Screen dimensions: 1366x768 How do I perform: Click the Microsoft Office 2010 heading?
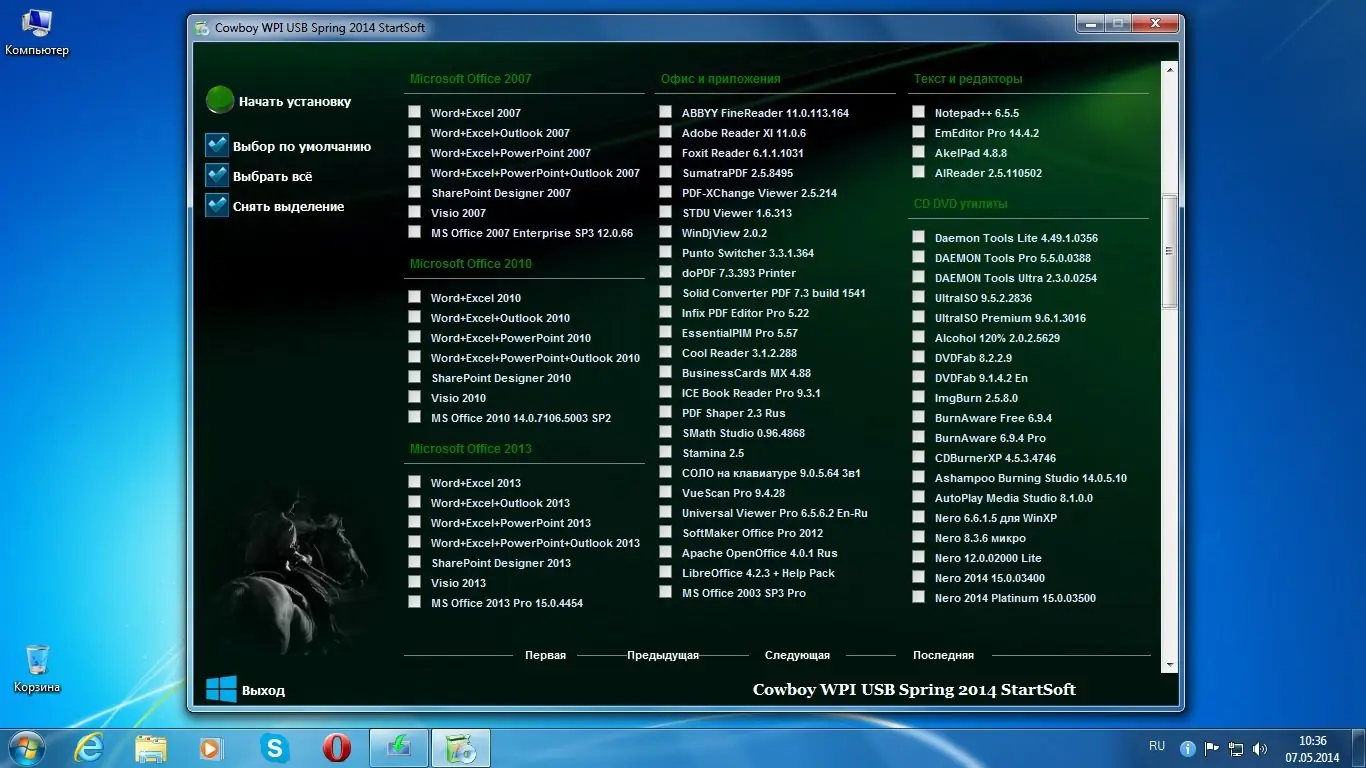(x=470, y=264)
